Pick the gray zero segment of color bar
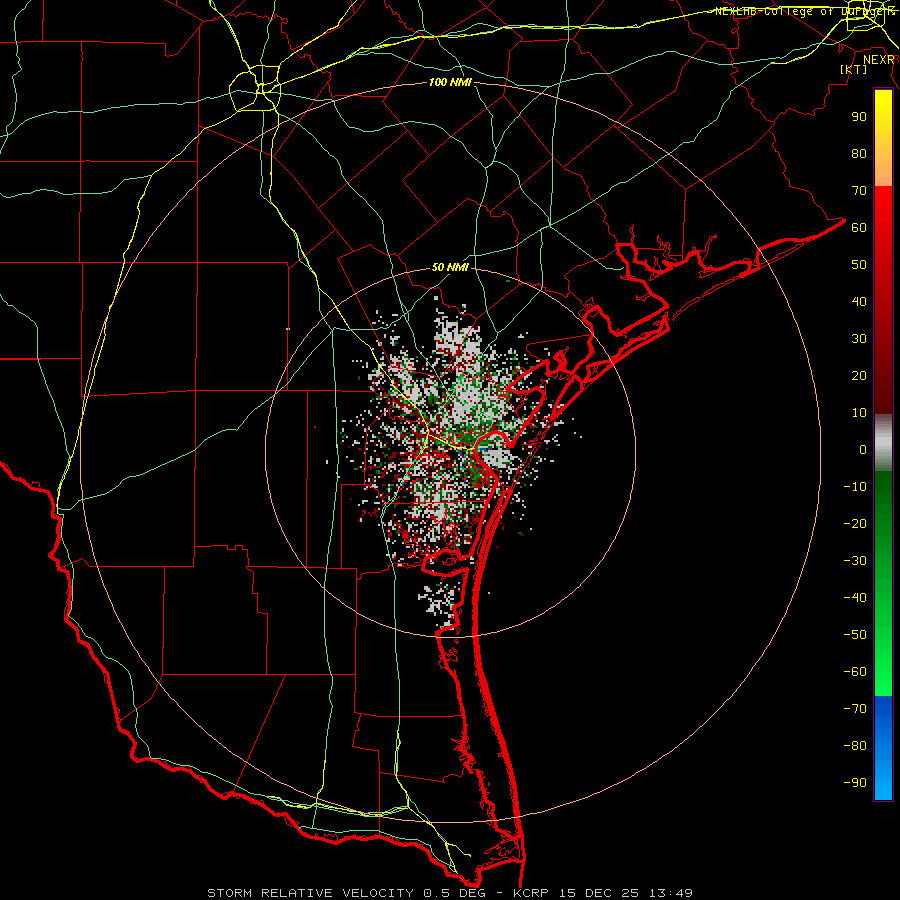This screenshot has width=900, height=900. coord(883,443)
